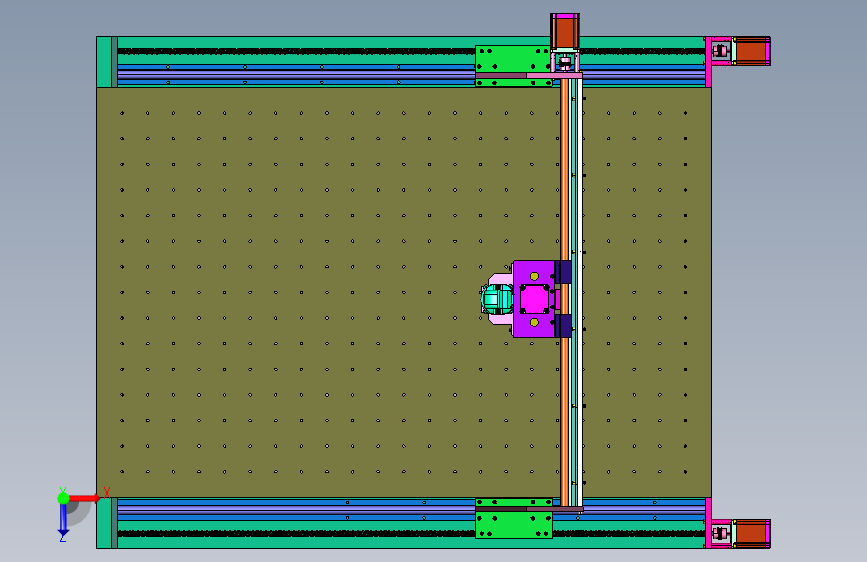867x562 pixels.
Task: Select the upper yellow bolt on the magenta carriage
Action: pyautogui.click(x=534, y=276)
